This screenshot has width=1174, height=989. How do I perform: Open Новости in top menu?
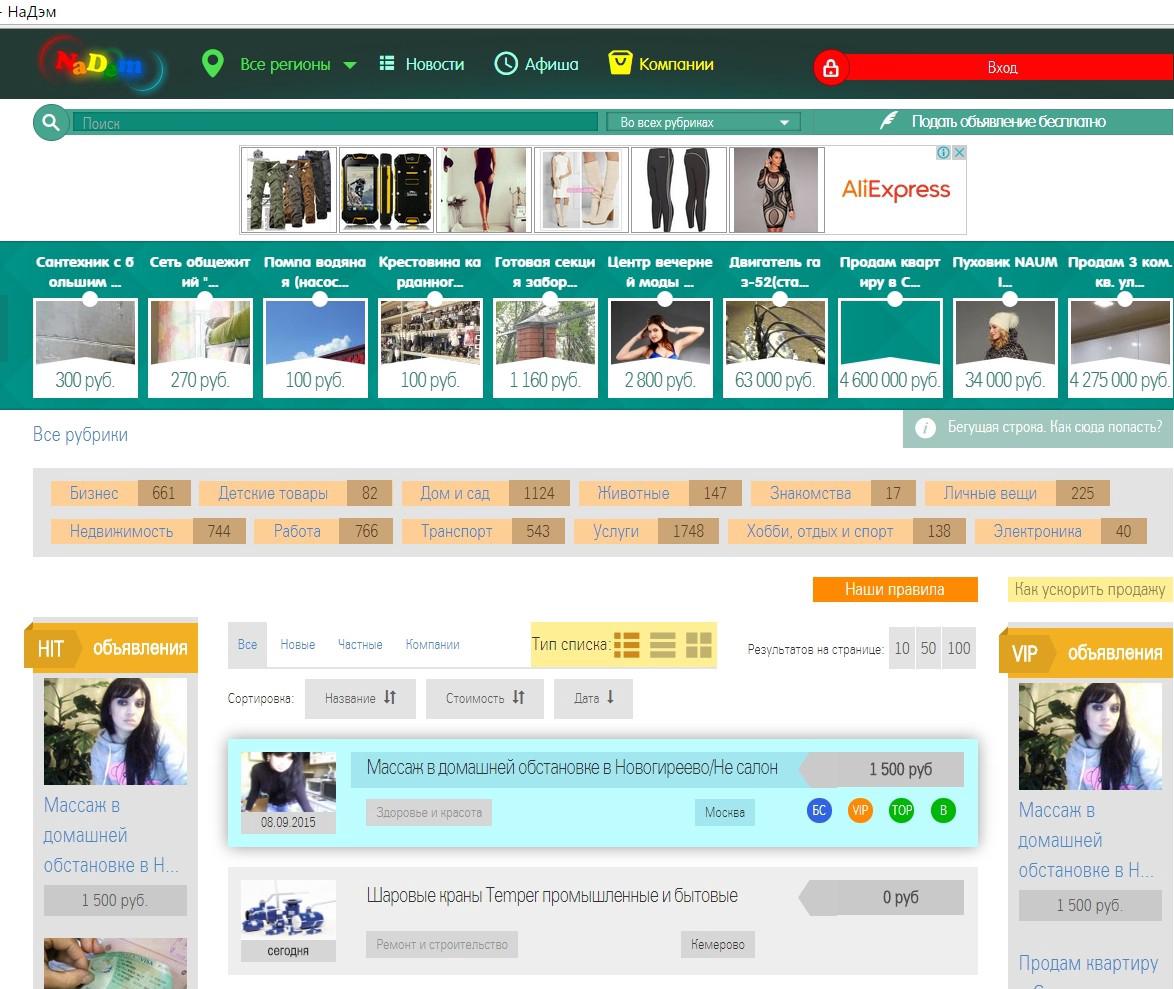435,64
